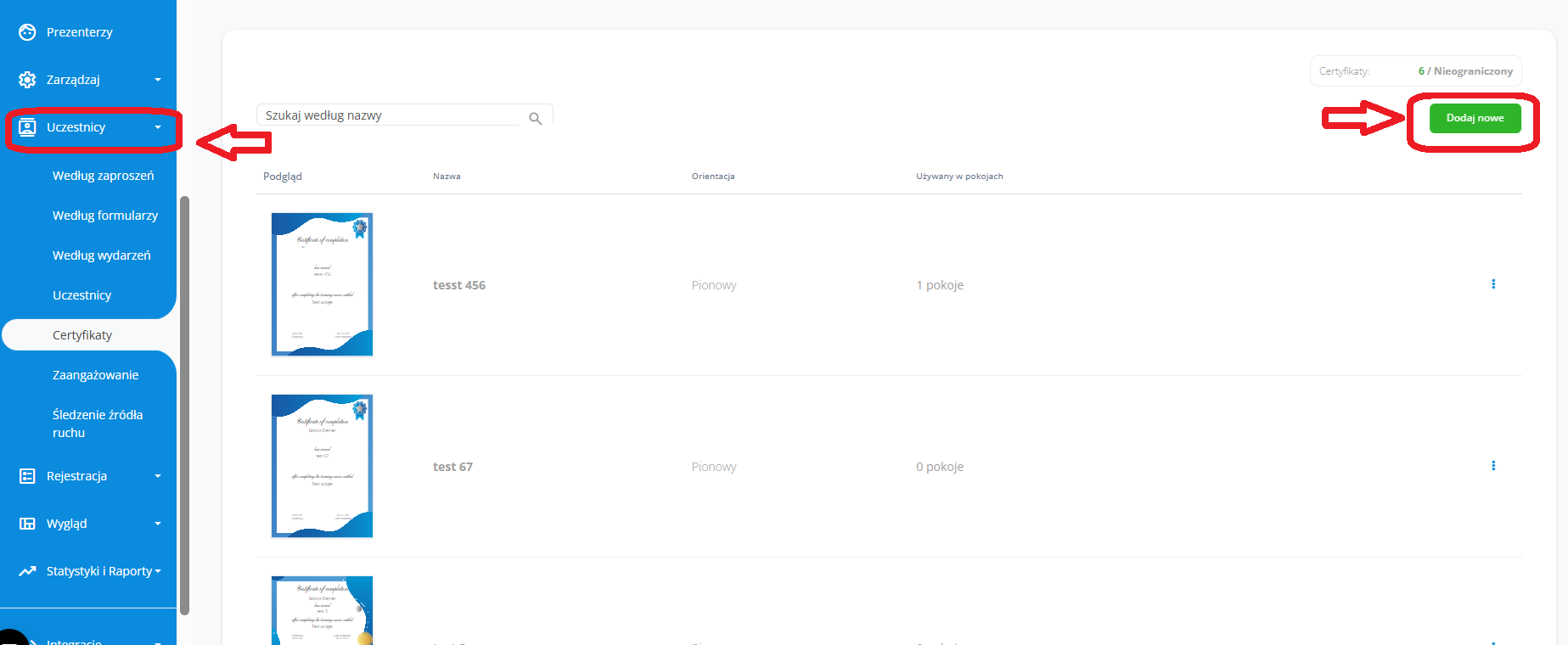This screenshot has width=1568, height=645.
Task: Click the Uczestnicy sidebar icon
Action: [27, 127]
